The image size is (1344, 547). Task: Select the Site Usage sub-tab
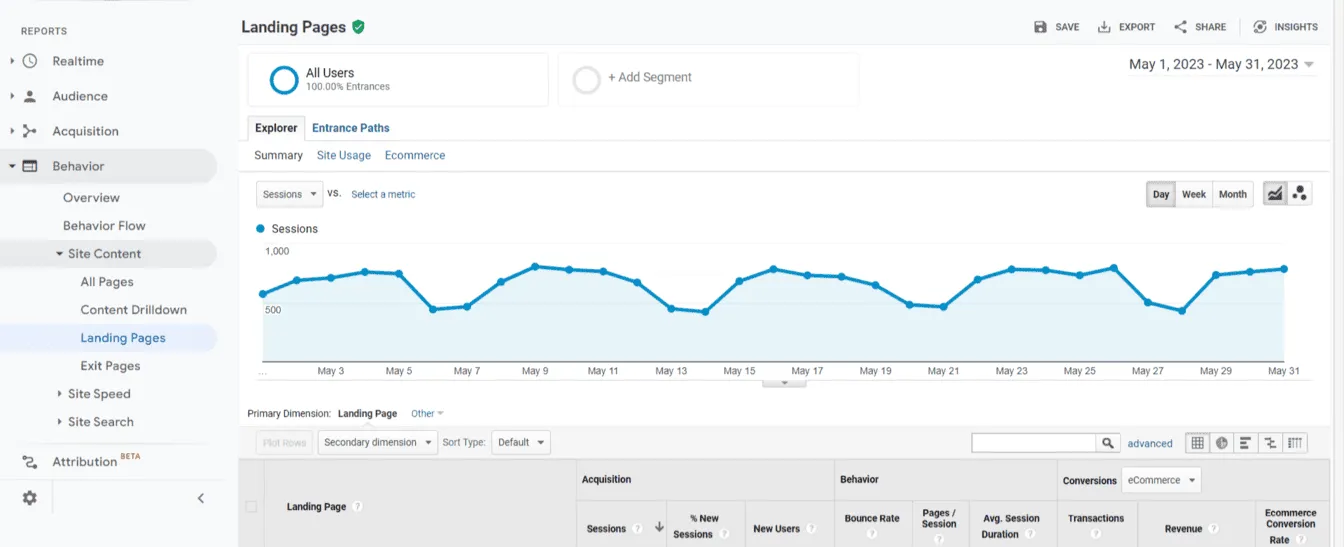point(344,155)
